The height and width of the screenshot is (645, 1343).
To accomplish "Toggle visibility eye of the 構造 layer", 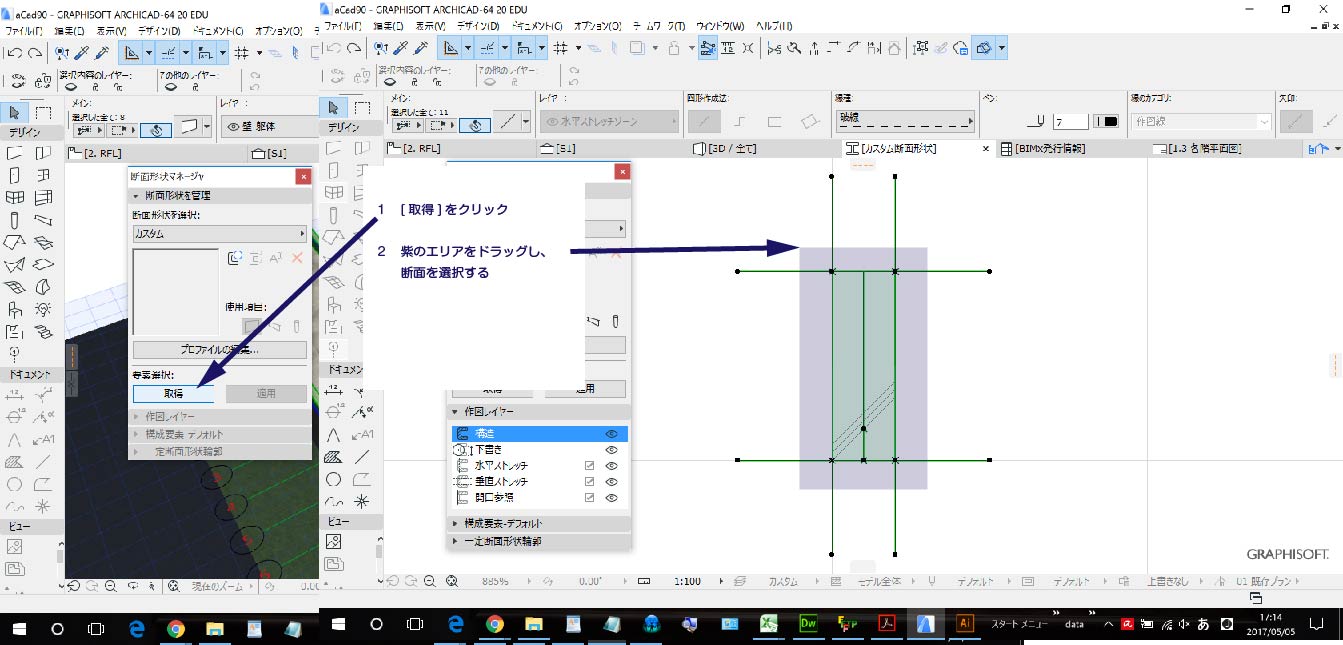I will [612, 434].
